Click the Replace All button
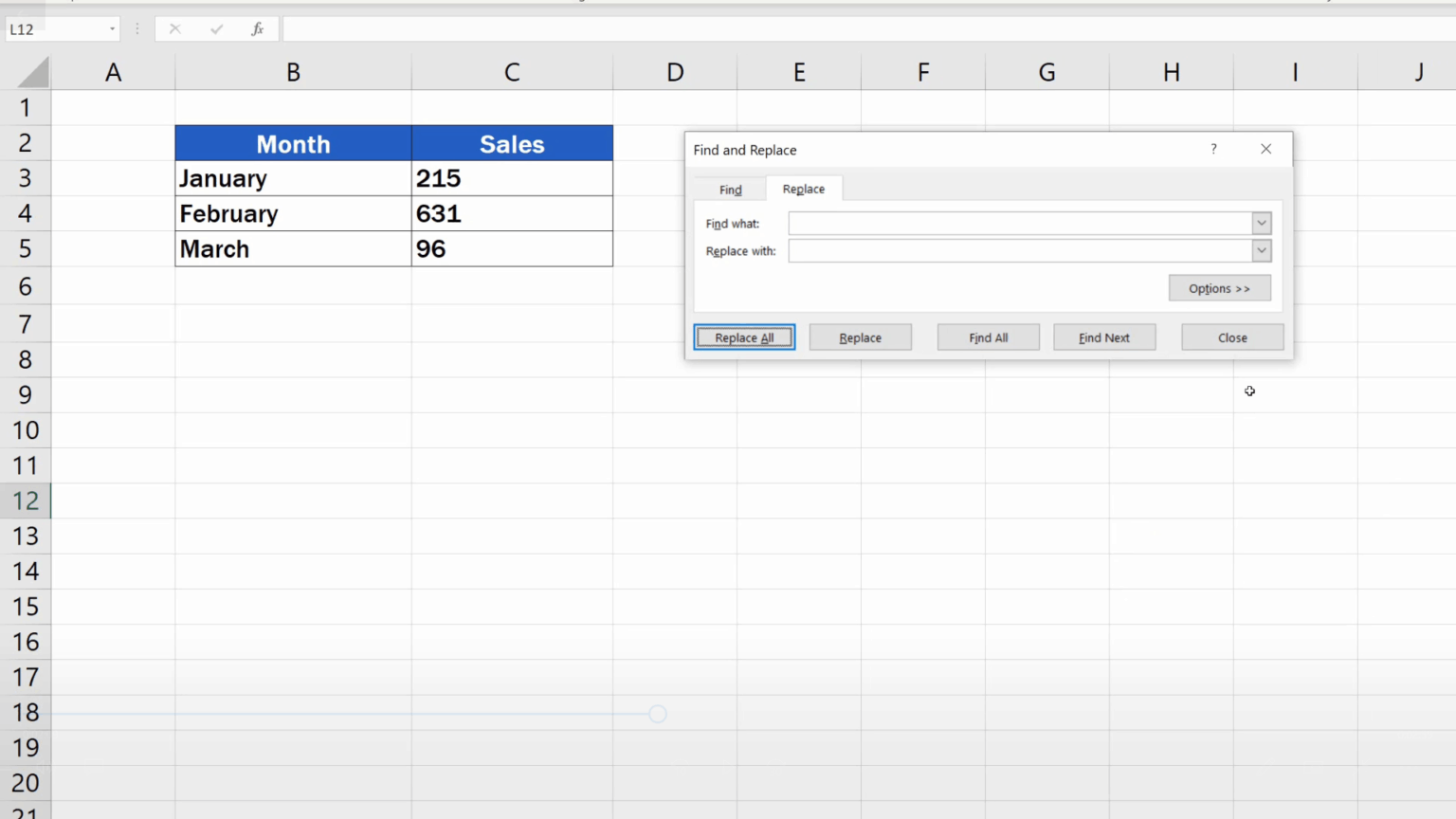The image size is (1456, 819). (x=744, y=337)
